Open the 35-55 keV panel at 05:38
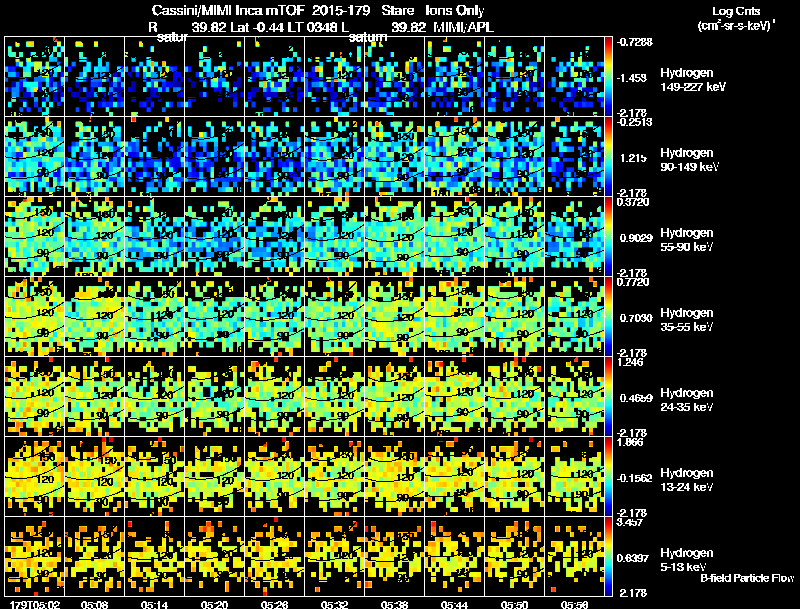 tap(394, 317)
